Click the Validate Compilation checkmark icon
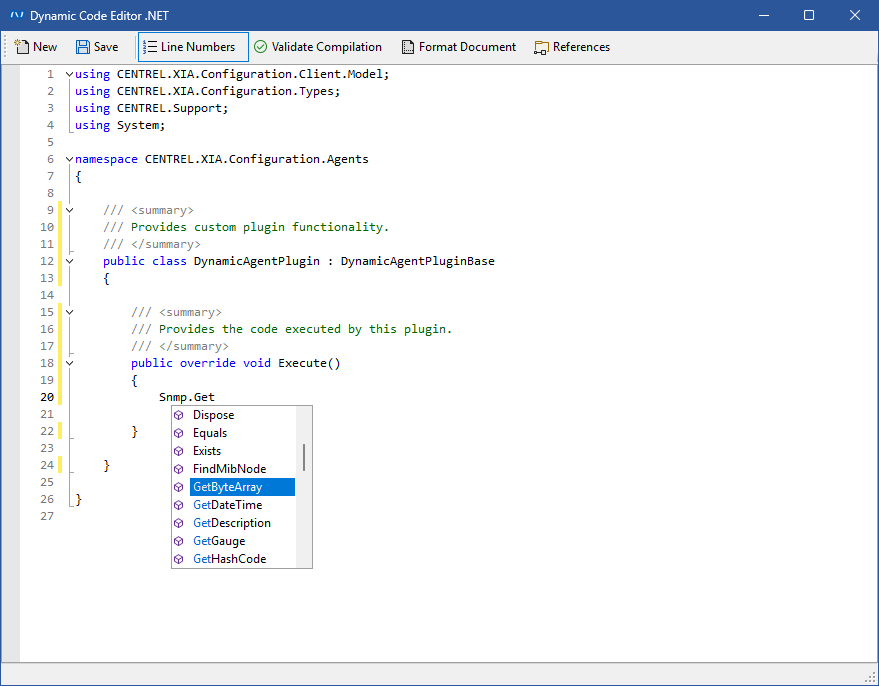 coord(260,47)
